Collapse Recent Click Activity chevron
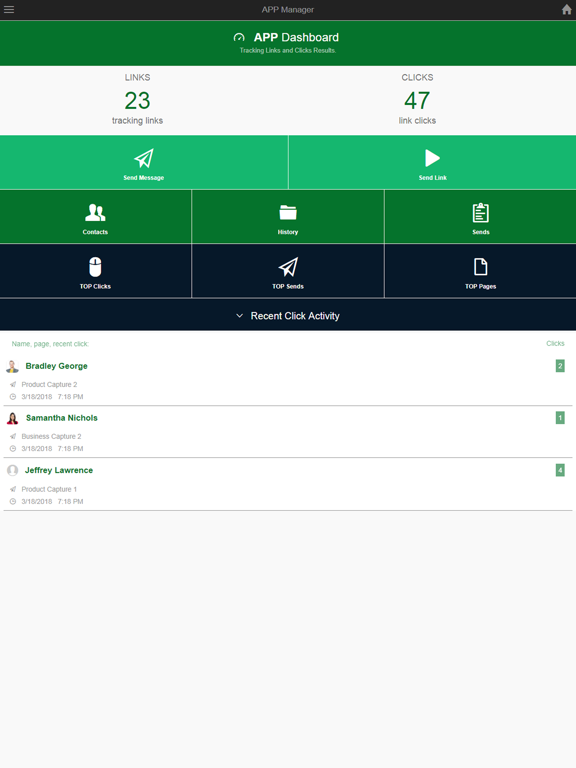Screen dimensions: 576x768 pos(240,316)
